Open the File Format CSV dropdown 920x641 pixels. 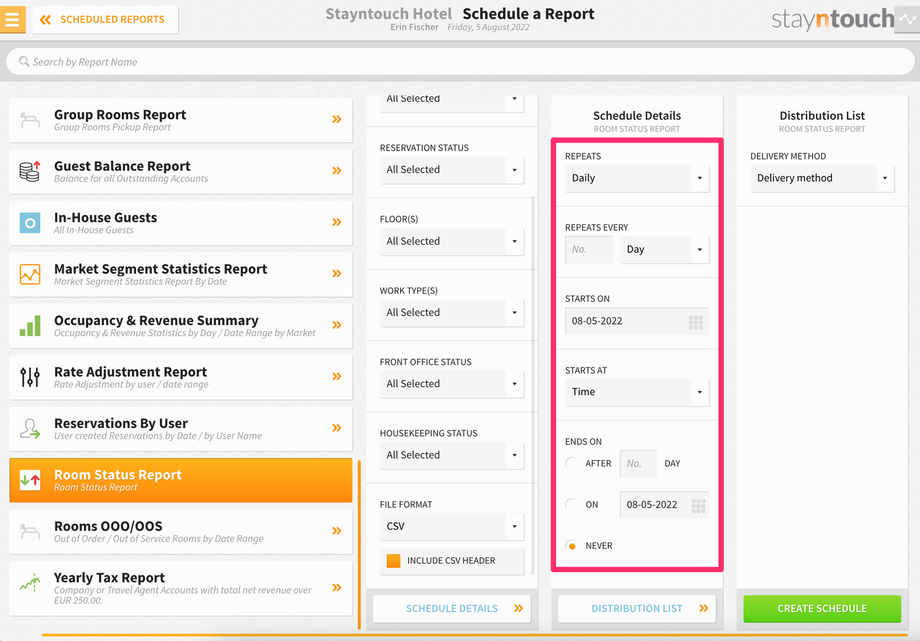452,527
